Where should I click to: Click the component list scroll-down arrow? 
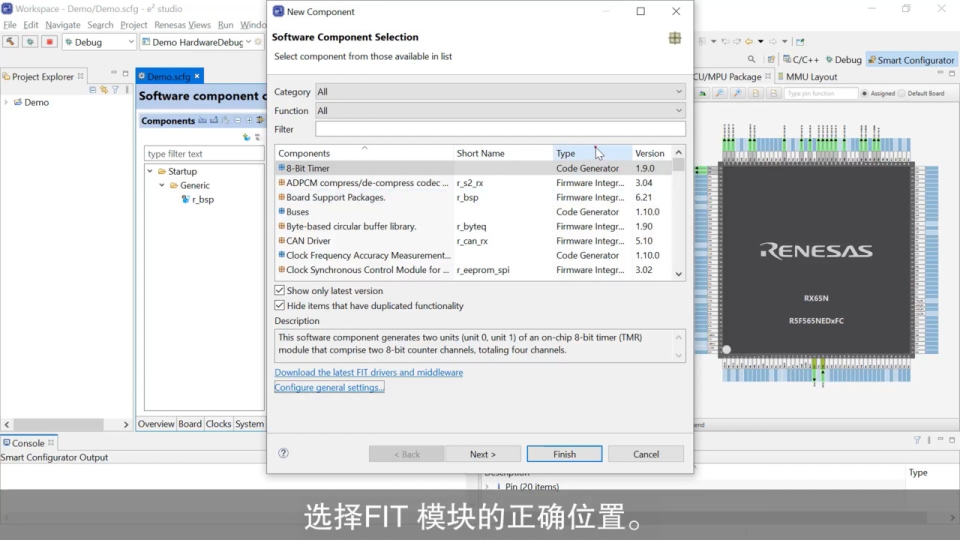tap(678, 274)
